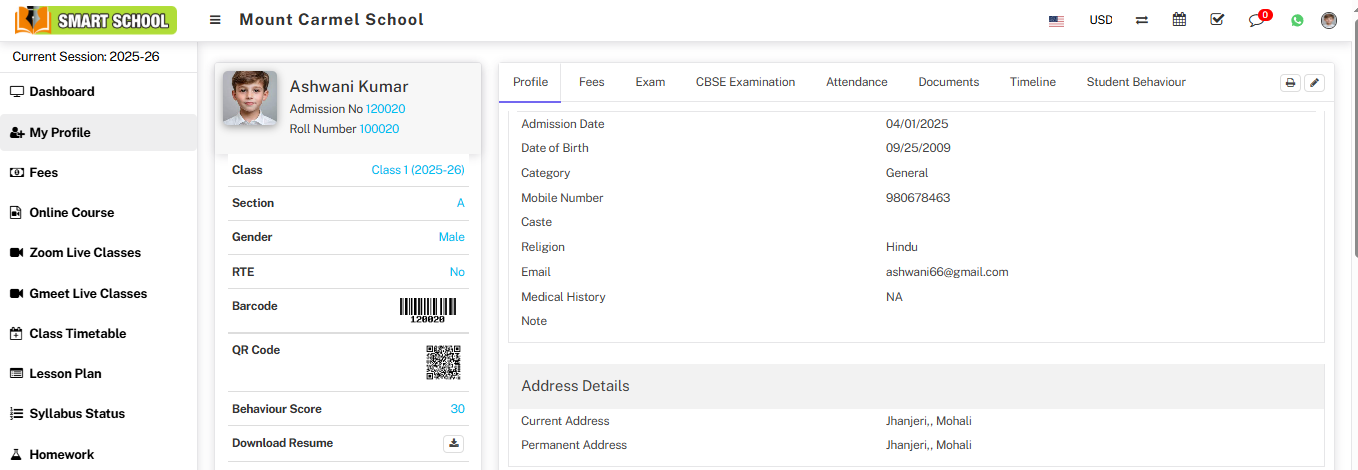Click the Class 1 (2025-26) link
The image size is (1358, 470).
pos(418,170)
